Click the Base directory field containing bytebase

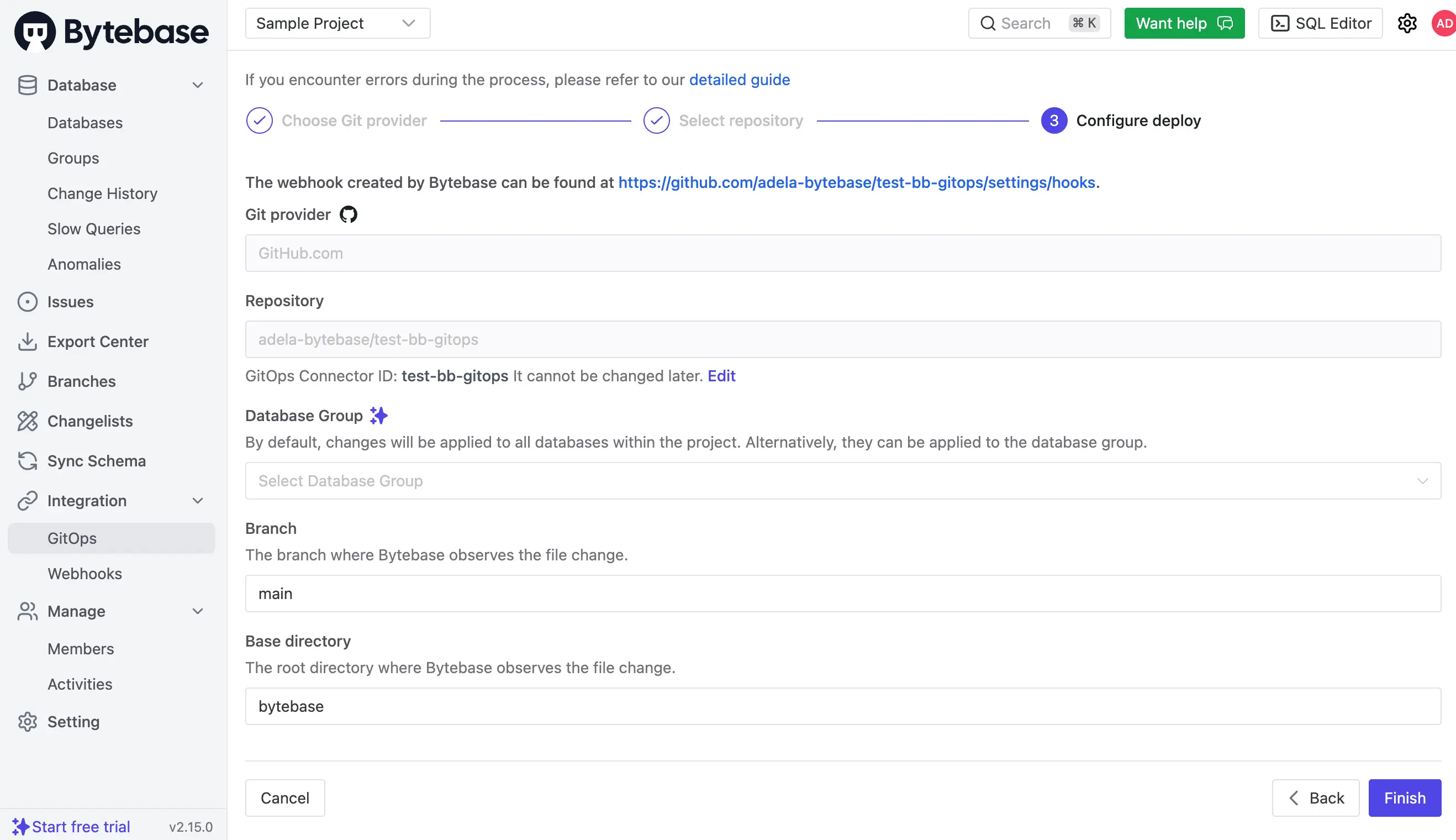tap(843, 706)
